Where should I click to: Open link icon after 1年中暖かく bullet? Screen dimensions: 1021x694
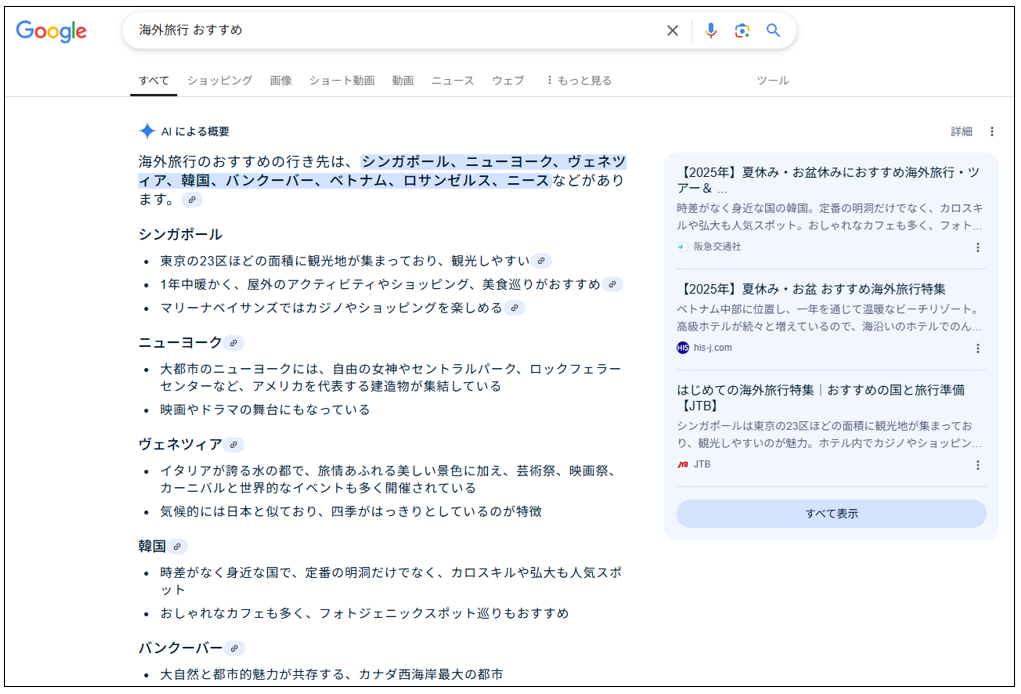[612, 285]
